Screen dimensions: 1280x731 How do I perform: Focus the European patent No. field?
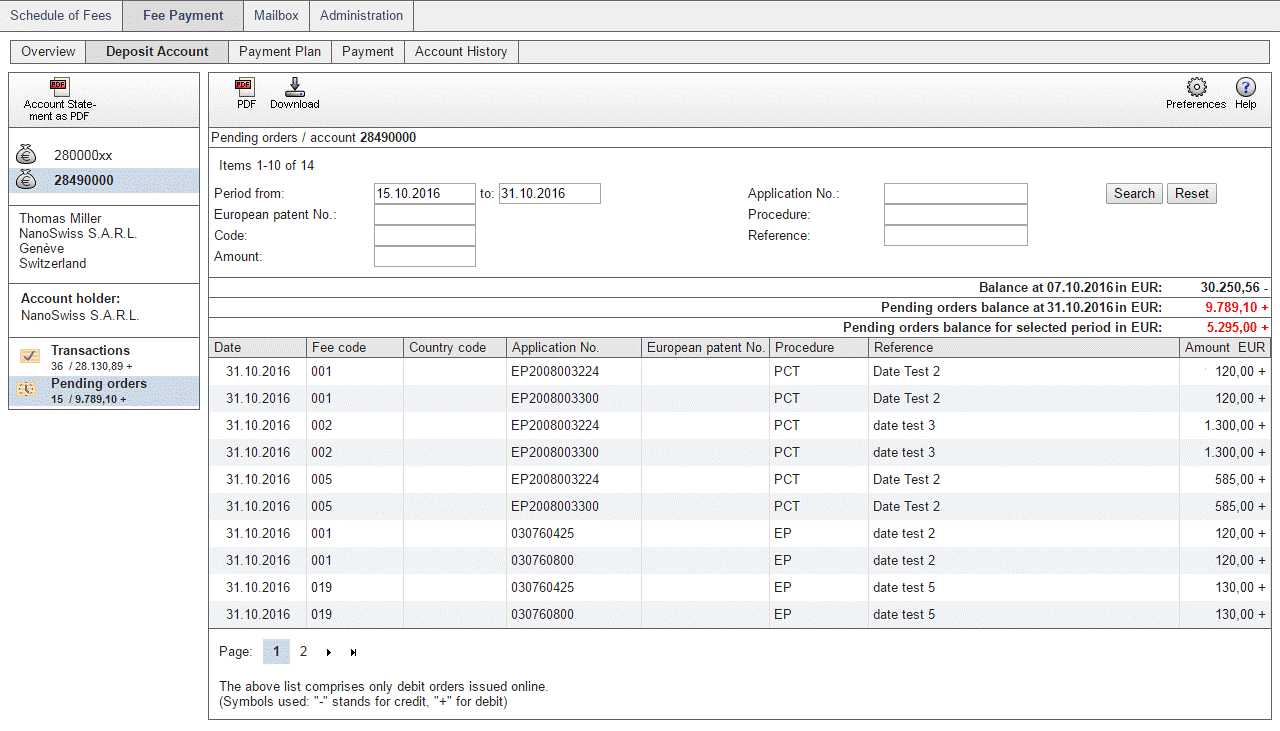tap(425, 215)
